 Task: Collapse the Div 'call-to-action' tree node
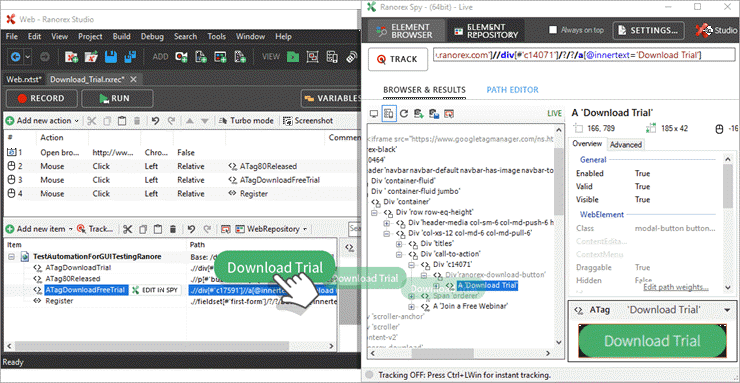point(399,254)
